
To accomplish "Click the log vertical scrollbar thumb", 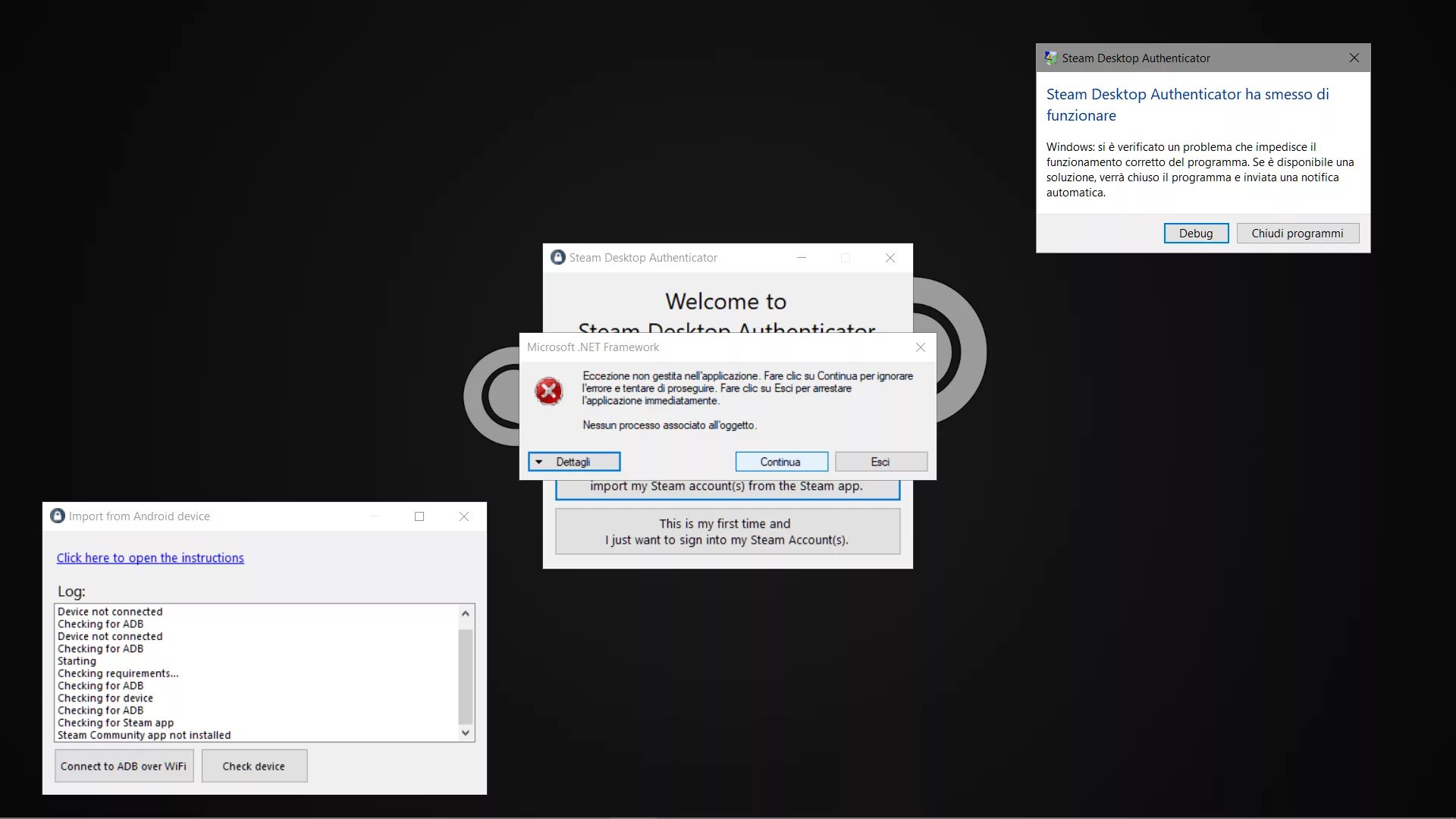I will point(466,676).
